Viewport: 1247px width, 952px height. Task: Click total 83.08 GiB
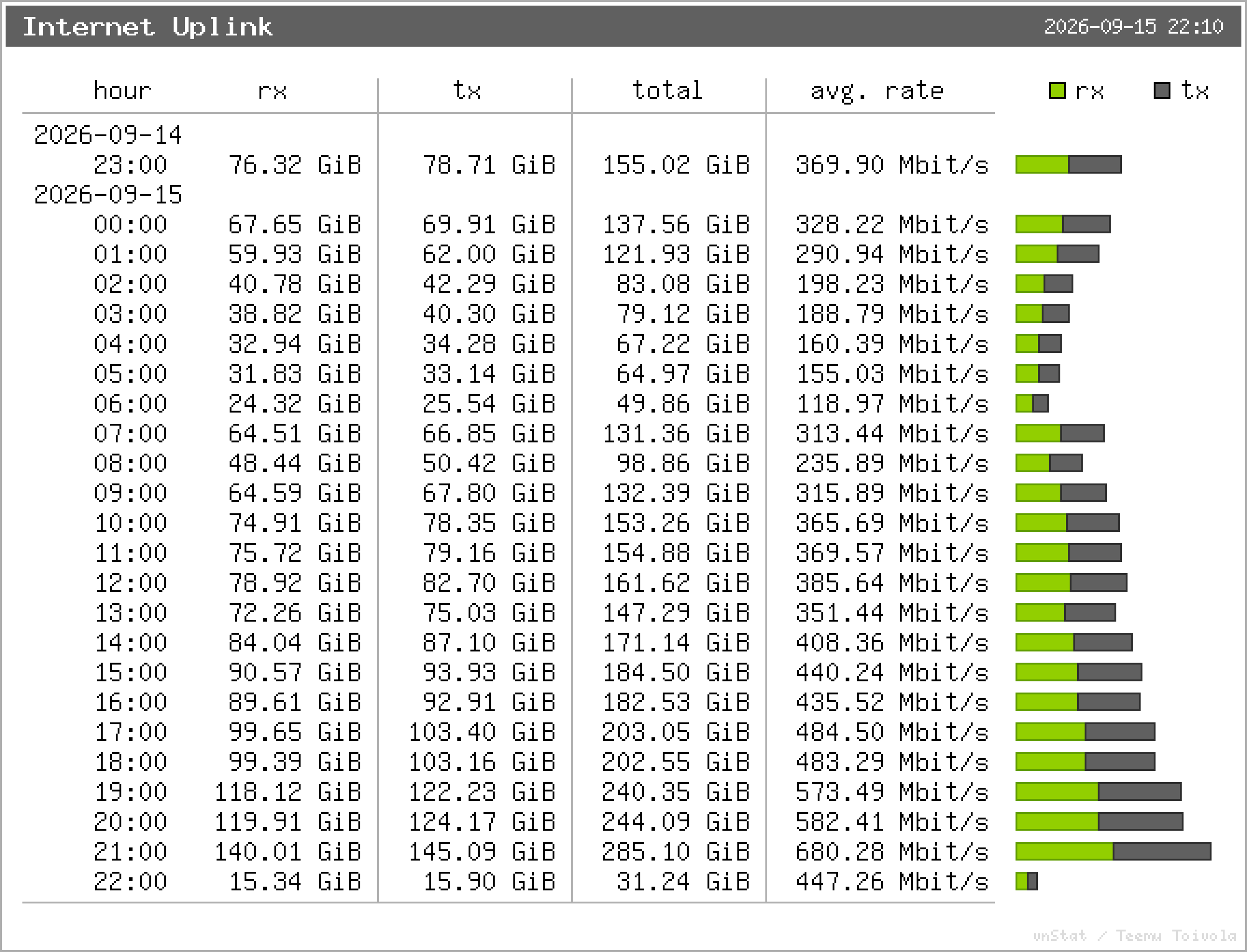(x=683, y=285)
